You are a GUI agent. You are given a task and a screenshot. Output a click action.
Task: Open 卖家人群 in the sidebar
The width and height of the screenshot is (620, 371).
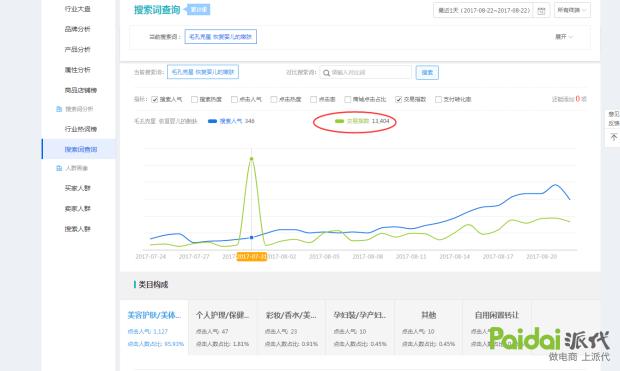(x=78, y=209)
